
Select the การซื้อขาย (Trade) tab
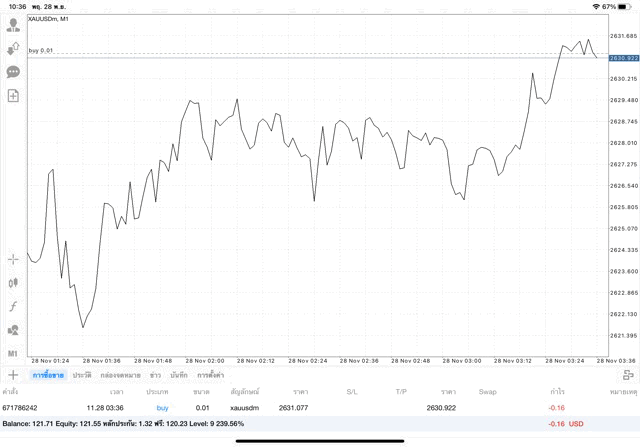[48, 375]
